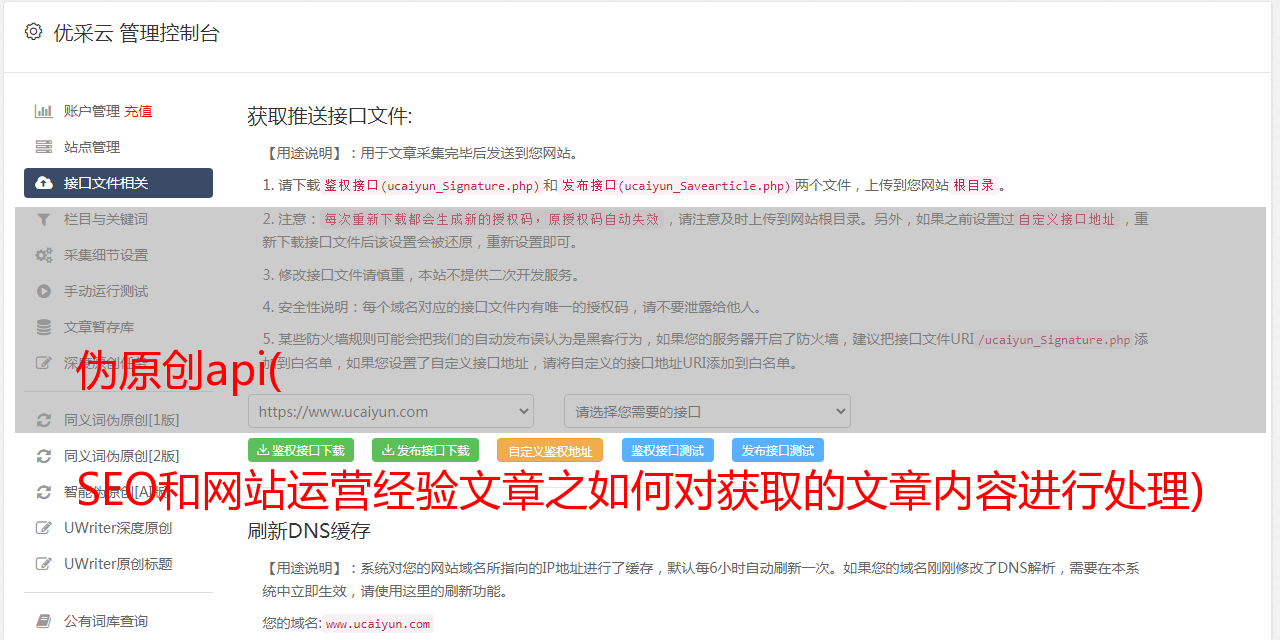Click the play icon for 手动运行测试
The width and height of the screenshot is (1280, 640).
[44, 291]
